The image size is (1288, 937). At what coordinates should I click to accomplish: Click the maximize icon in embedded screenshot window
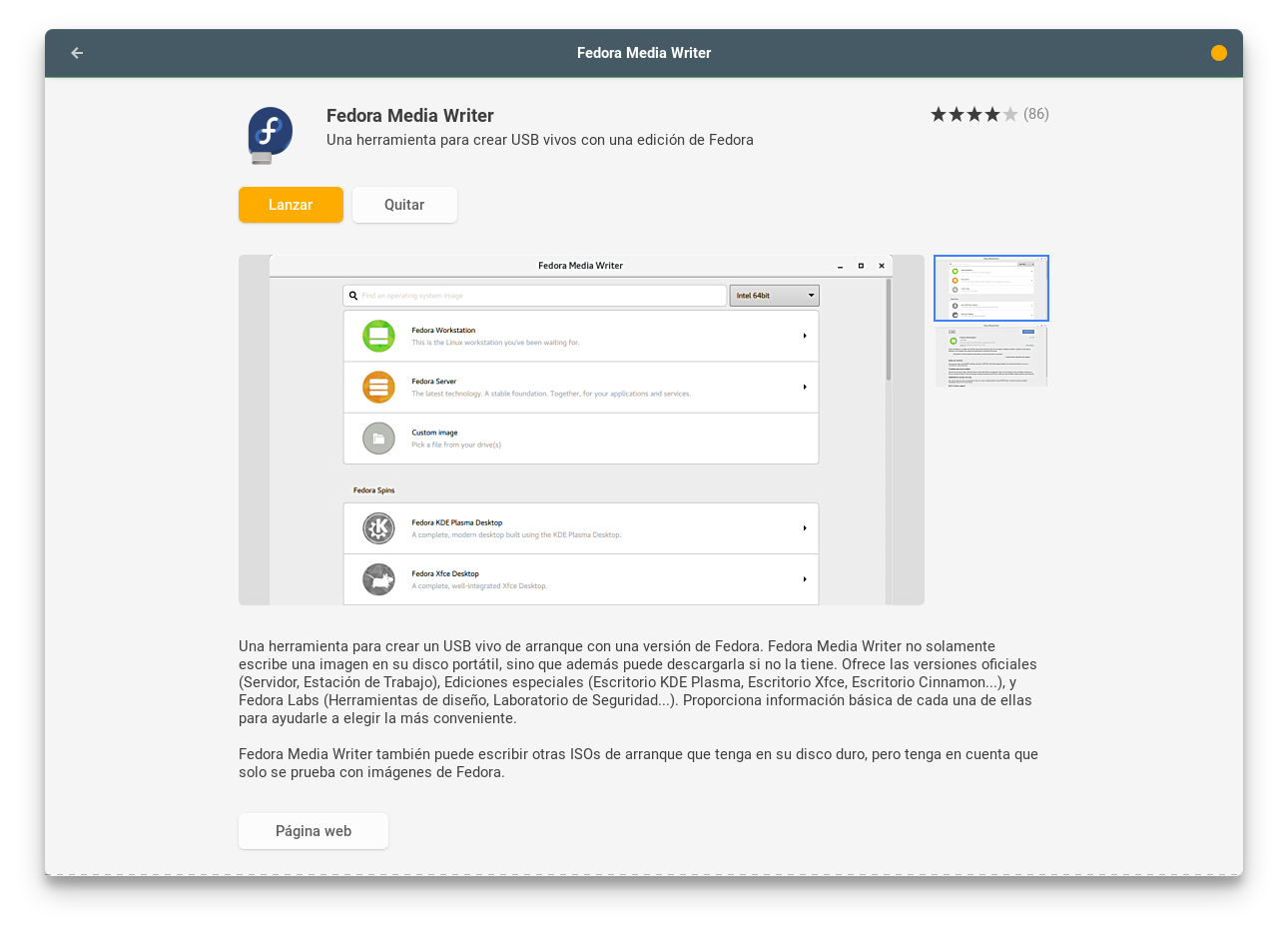coord(861,266)
